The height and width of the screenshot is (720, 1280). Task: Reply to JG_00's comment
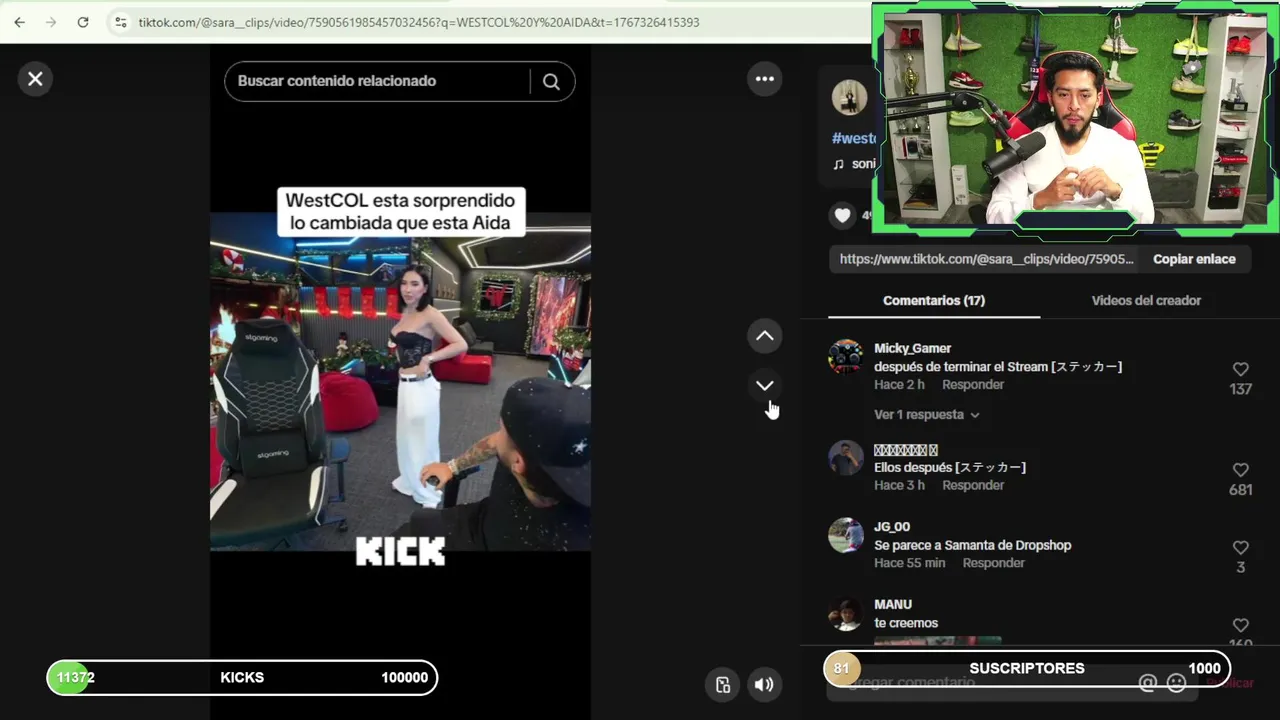pyautogui.click(x=993, y=564)
